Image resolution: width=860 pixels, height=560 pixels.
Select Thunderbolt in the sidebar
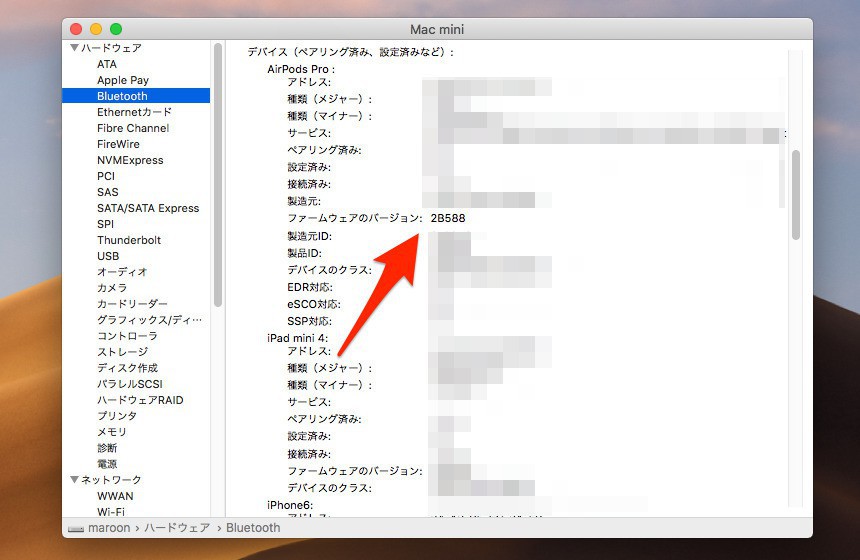[129, 240]
